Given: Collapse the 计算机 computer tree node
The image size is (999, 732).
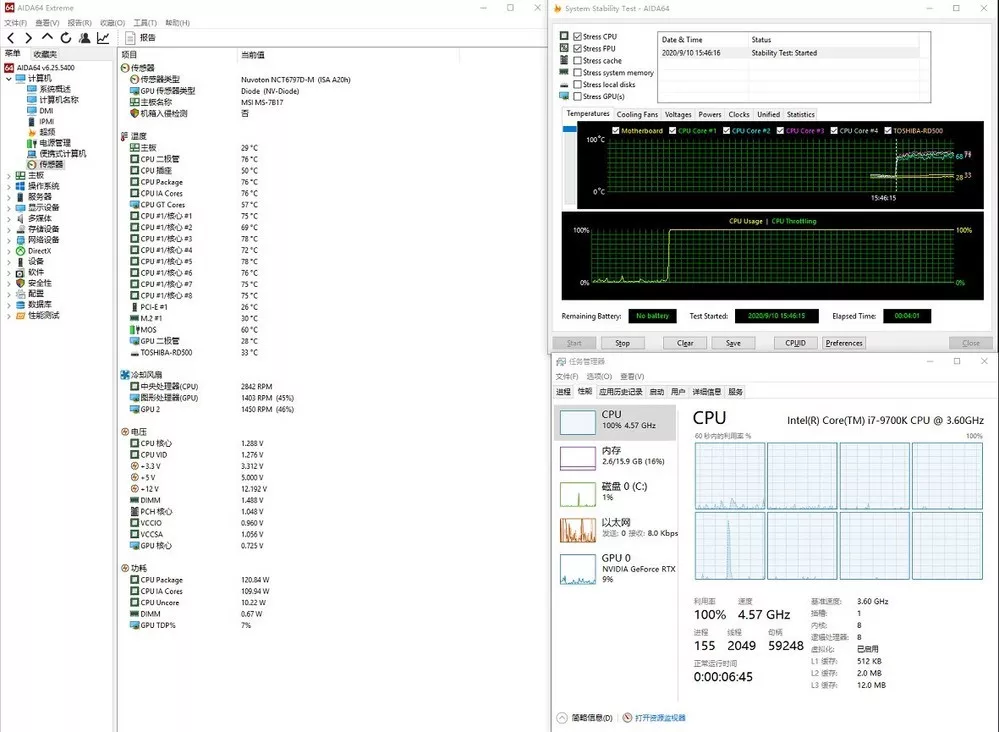Looking at the screenshot, I should pyautogui.click(x=9, y=78).
